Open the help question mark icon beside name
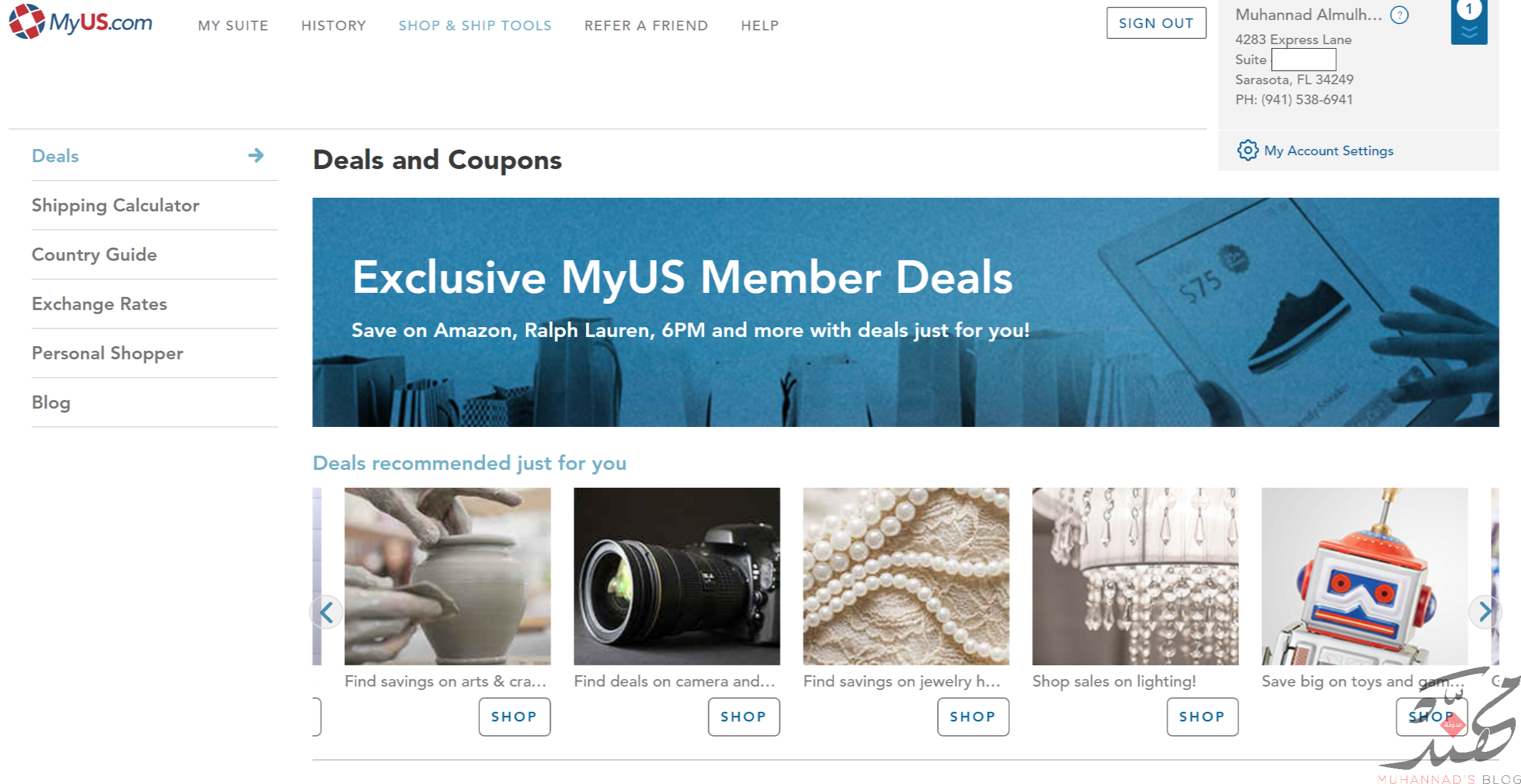The image size is (1521, 784). [x=1399, y=15]
